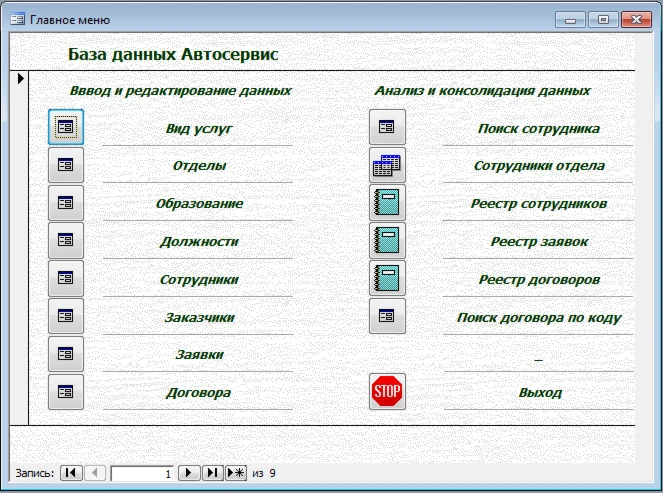Open the Заявки form icon
663x493 pixels.
(x=66, y=354)
